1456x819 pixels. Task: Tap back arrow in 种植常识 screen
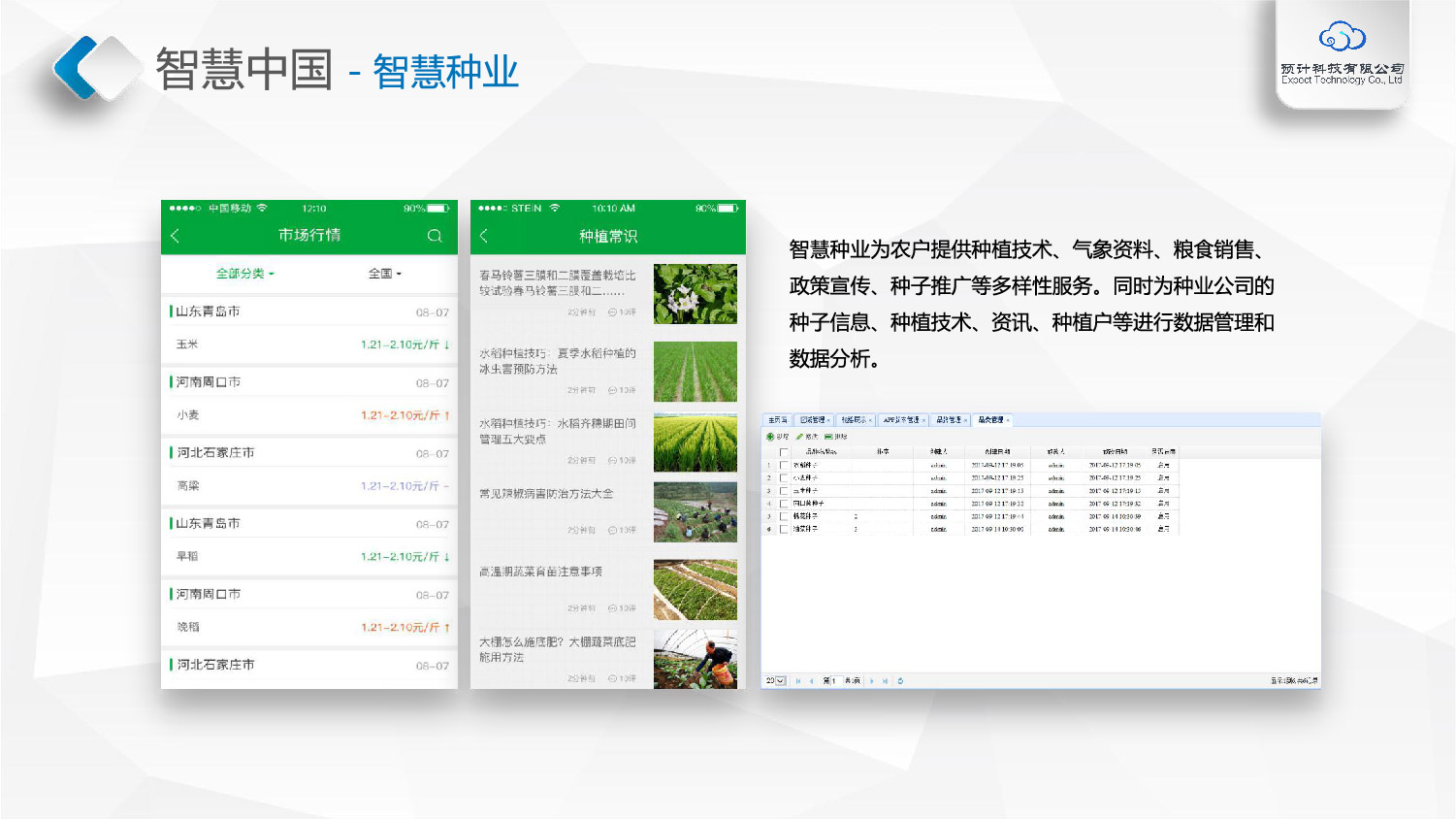(484, 236)
